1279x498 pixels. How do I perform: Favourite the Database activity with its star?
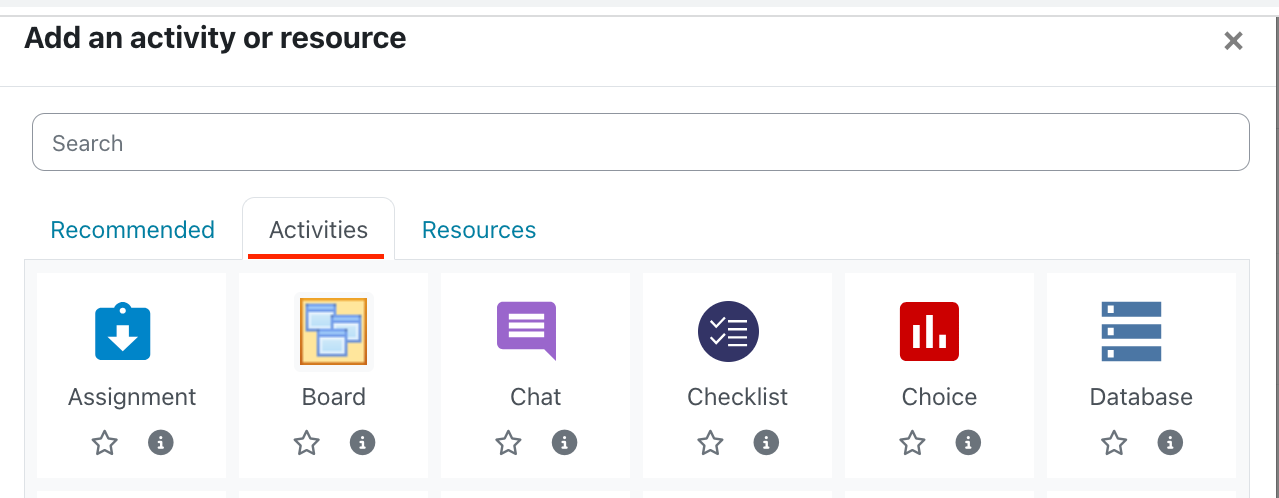point(1115,442)
